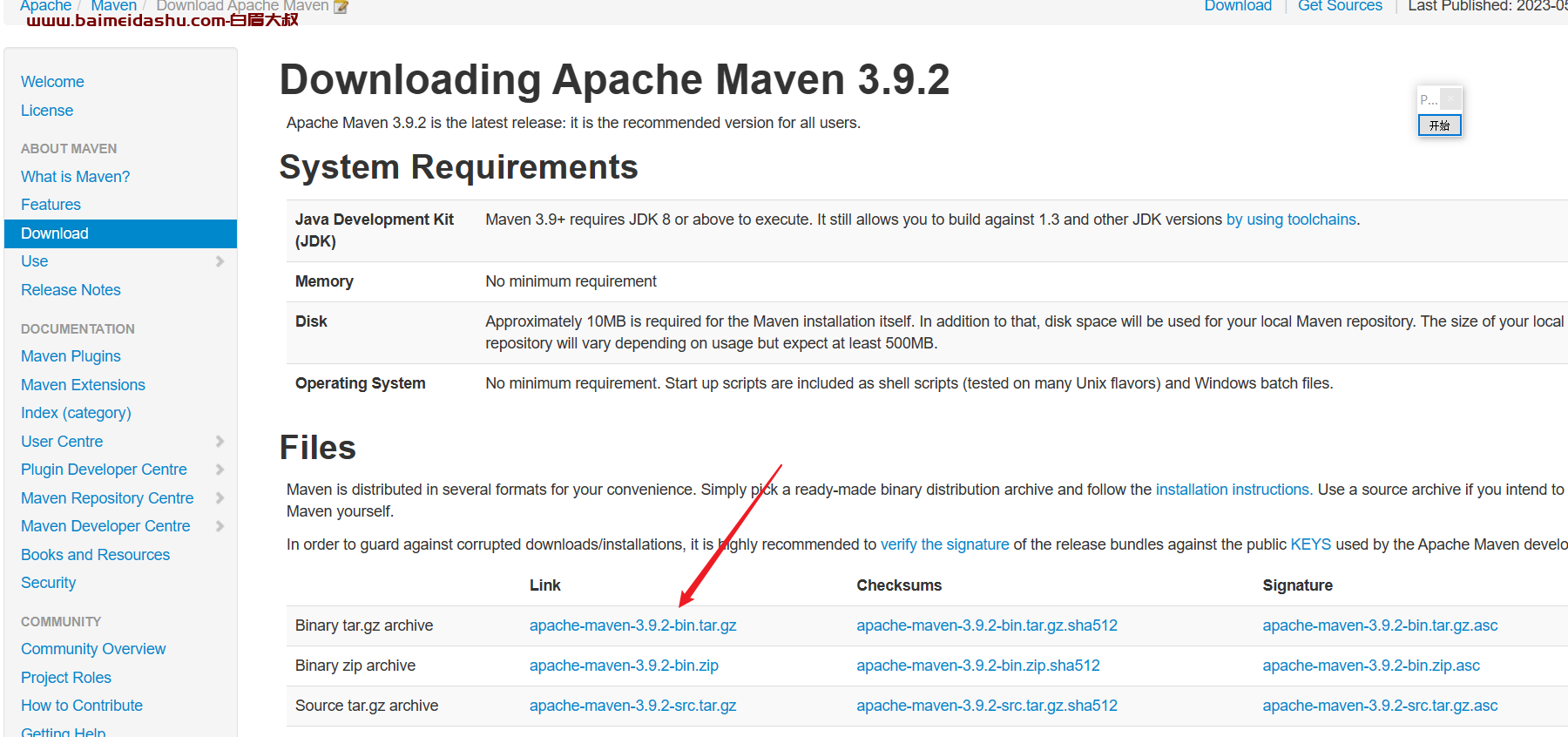This screenshot has width=1568, height=737.
Task: Expand the Maven Developer Centre chevron
Action: pyautogui.click(x=220, y=526)
